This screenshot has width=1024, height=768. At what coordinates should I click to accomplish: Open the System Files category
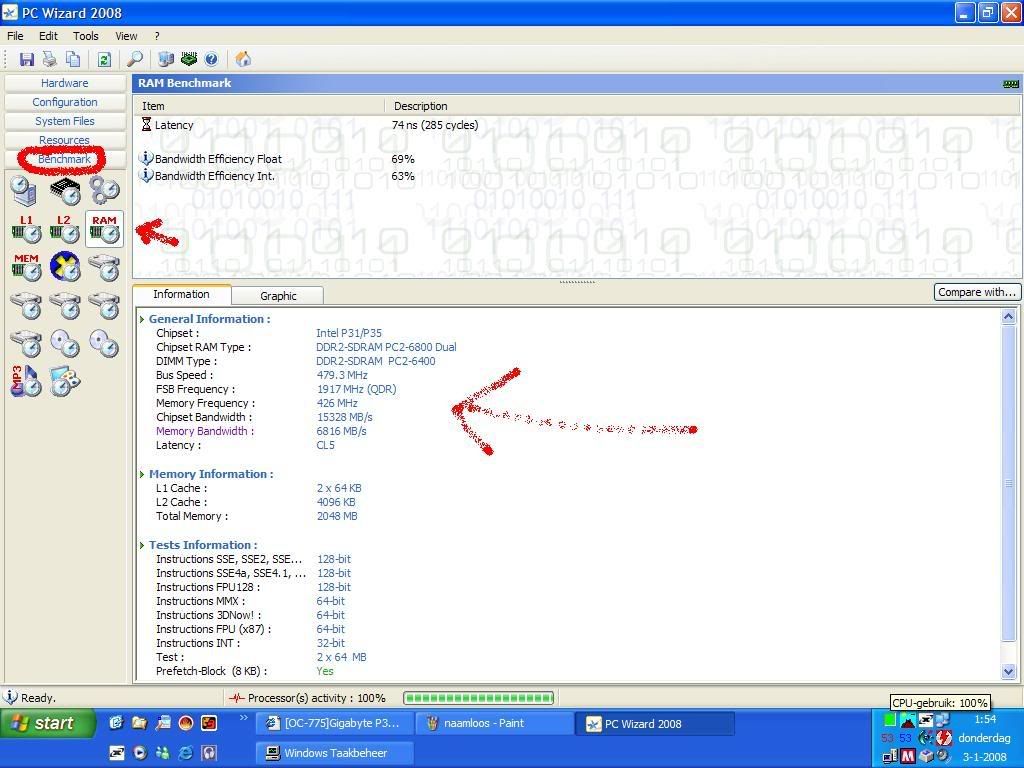[x=65, y=121]
